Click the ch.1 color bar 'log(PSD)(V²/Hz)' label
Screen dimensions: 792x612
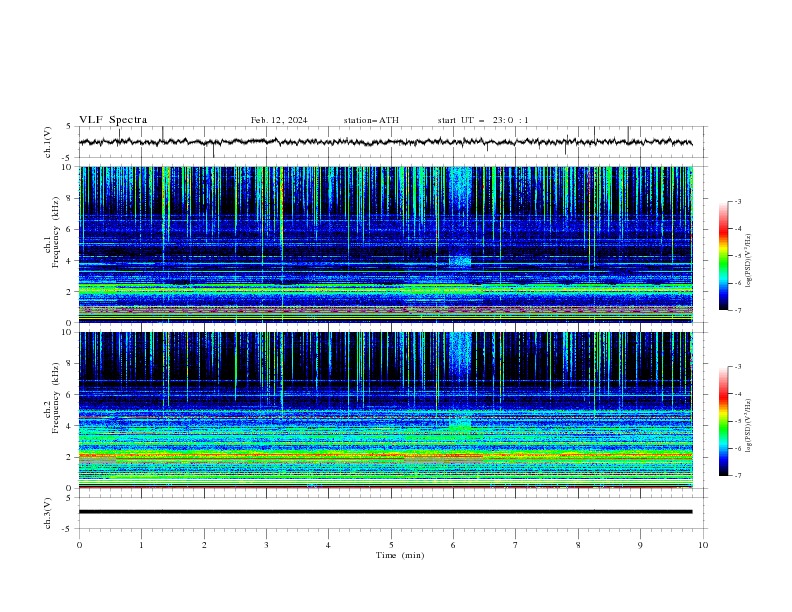pos(749,261)
